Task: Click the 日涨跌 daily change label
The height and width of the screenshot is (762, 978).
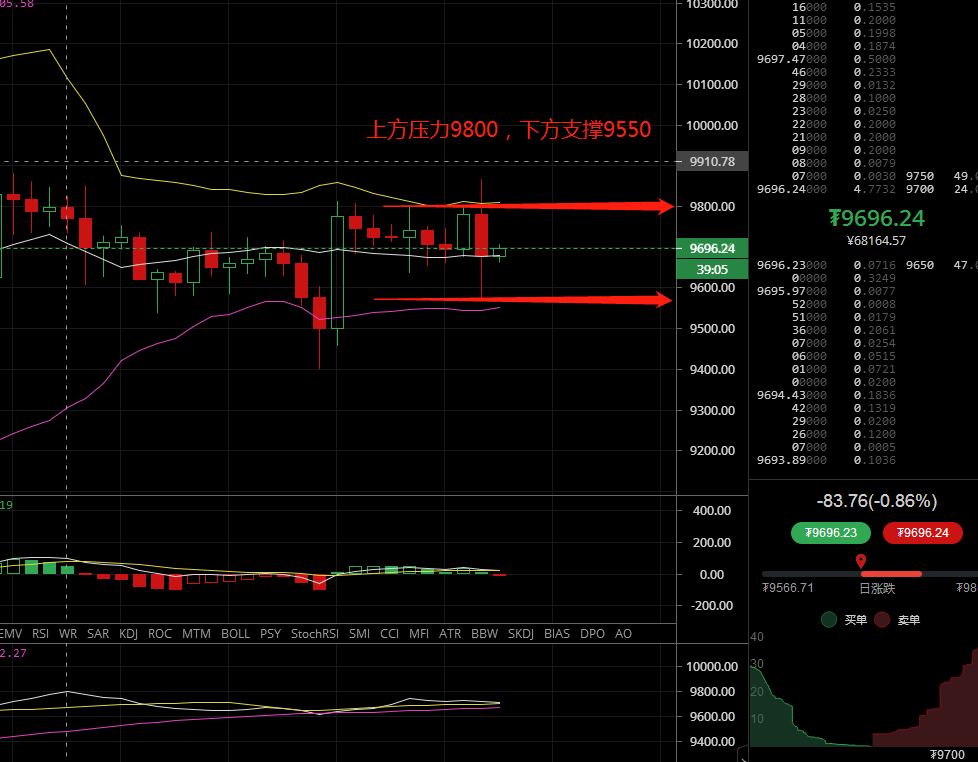Action: coord(877,588)
